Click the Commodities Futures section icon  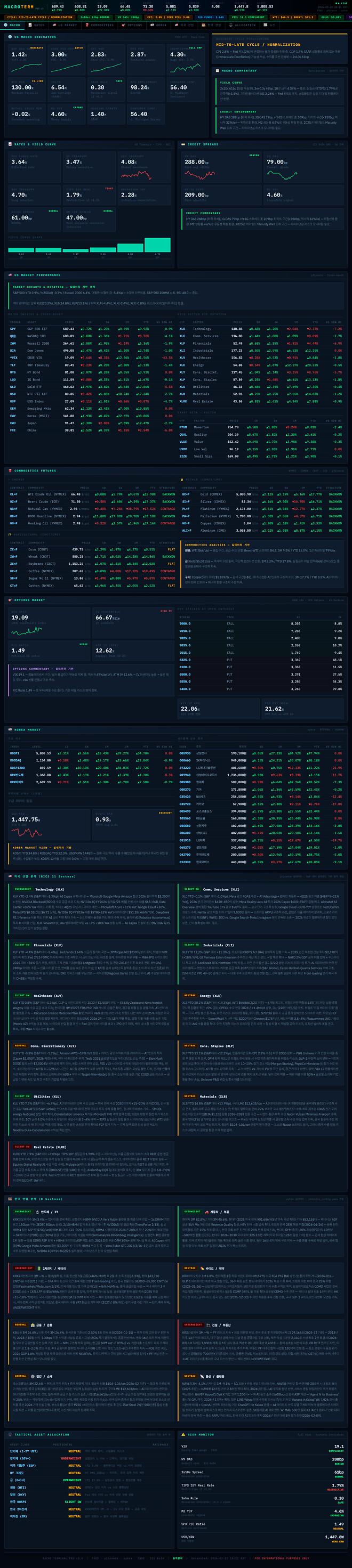pyautogui.click(x=10, y=470)
